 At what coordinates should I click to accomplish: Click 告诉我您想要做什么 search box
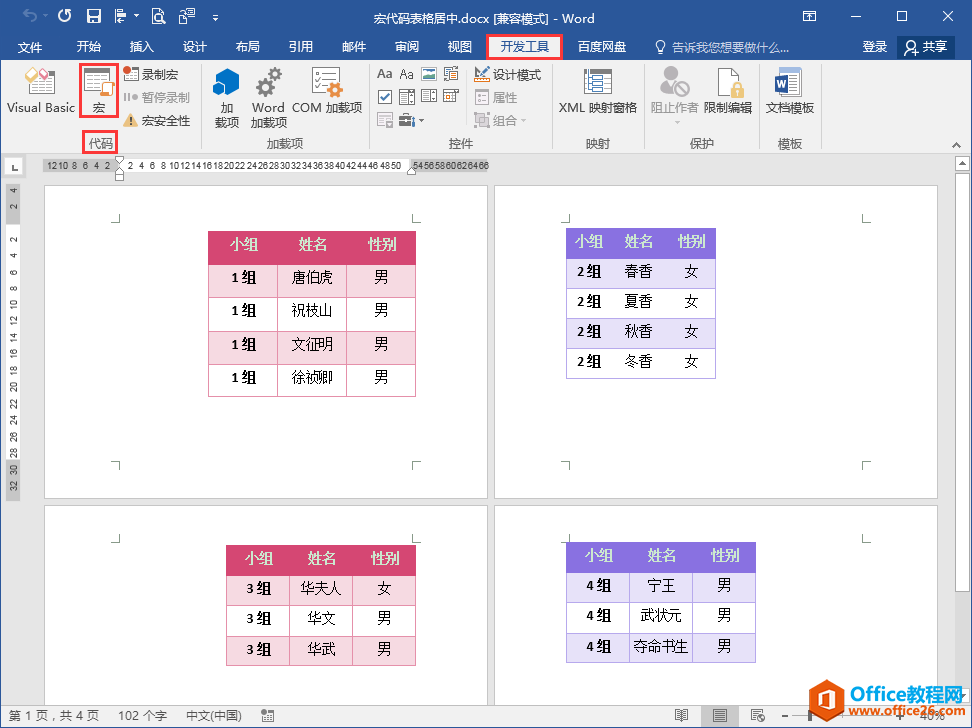click(723, 47)
